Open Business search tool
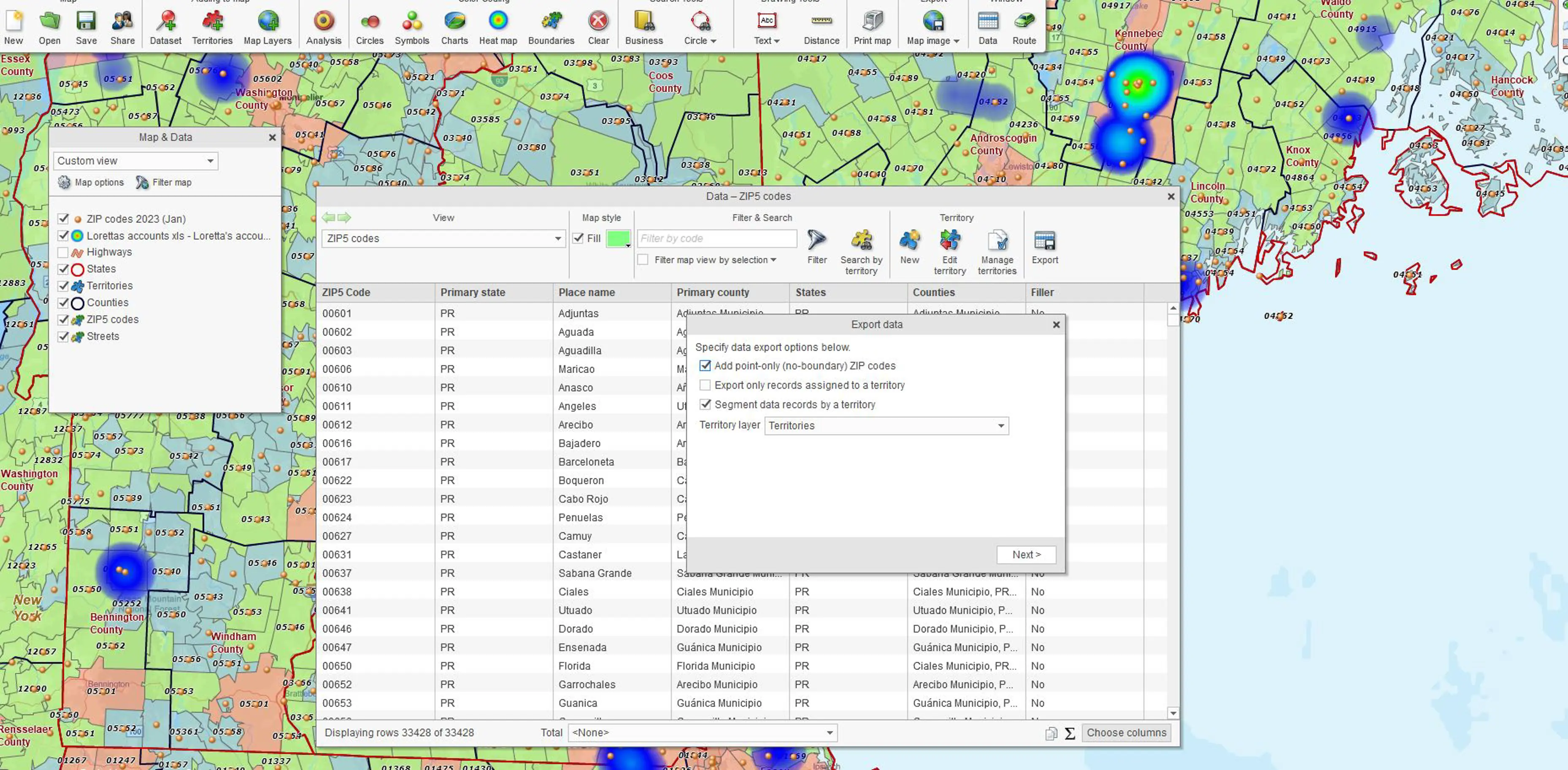 click(644, 21)
